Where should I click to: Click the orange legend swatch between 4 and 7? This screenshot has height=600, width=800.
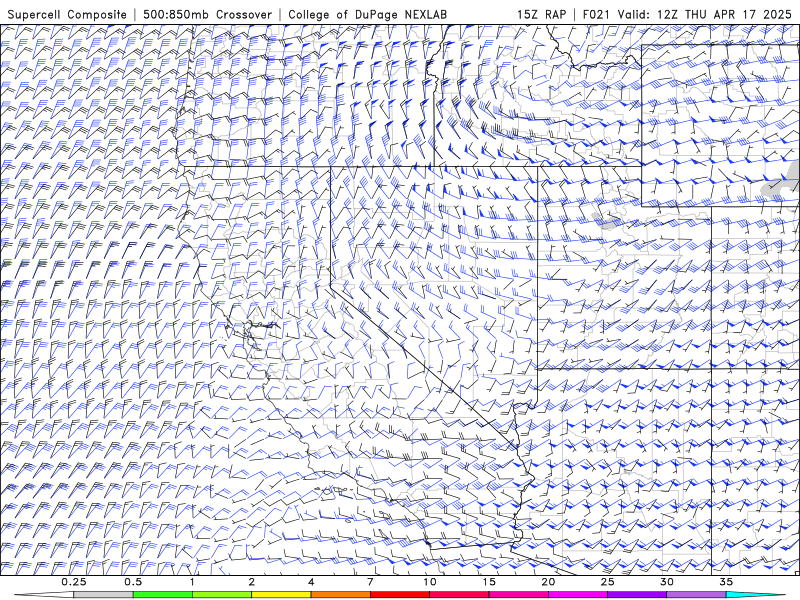340,595
